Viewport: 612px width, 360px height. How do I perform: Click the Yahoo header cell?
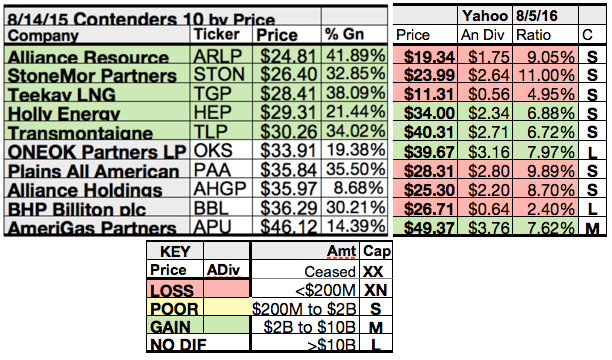coord(485,15)
